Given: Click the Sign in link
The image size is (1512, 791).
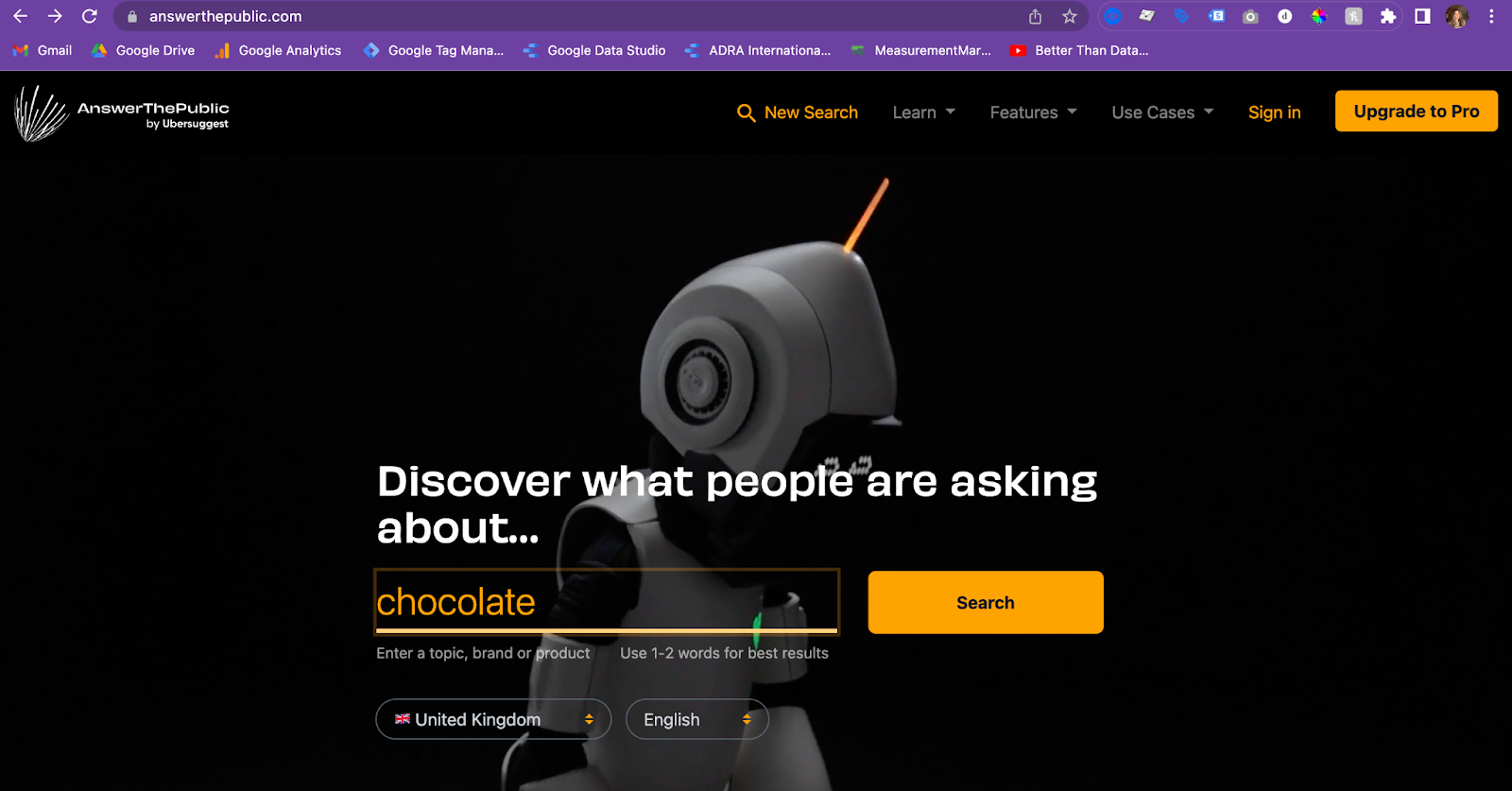Looking at the screenshot, I should point(1274,112).
